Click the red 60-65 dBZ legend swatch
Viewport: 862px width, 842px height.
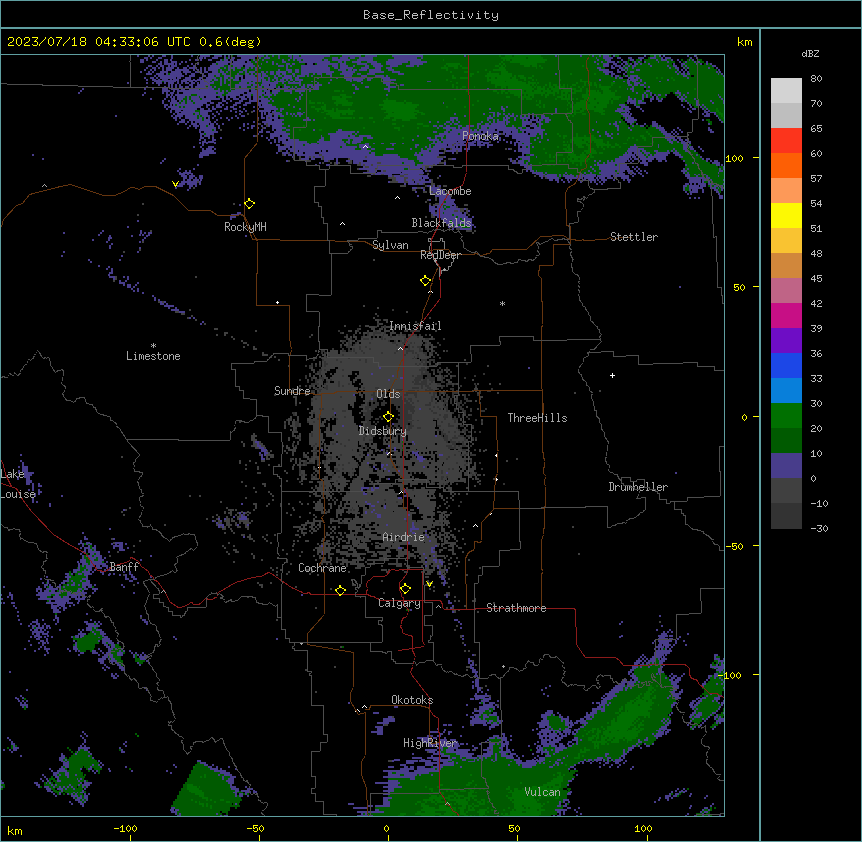point(786,141)
